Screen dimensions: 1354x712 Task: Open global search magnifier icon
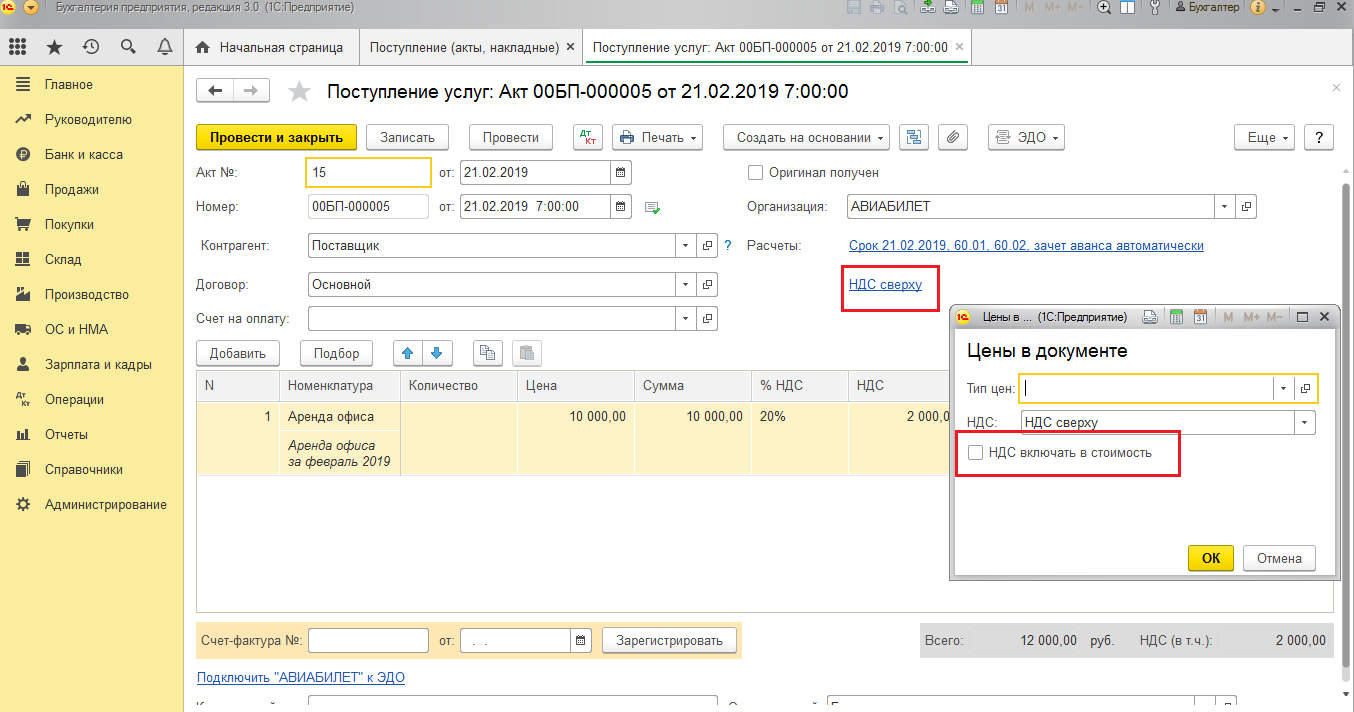tap(127, 46)
